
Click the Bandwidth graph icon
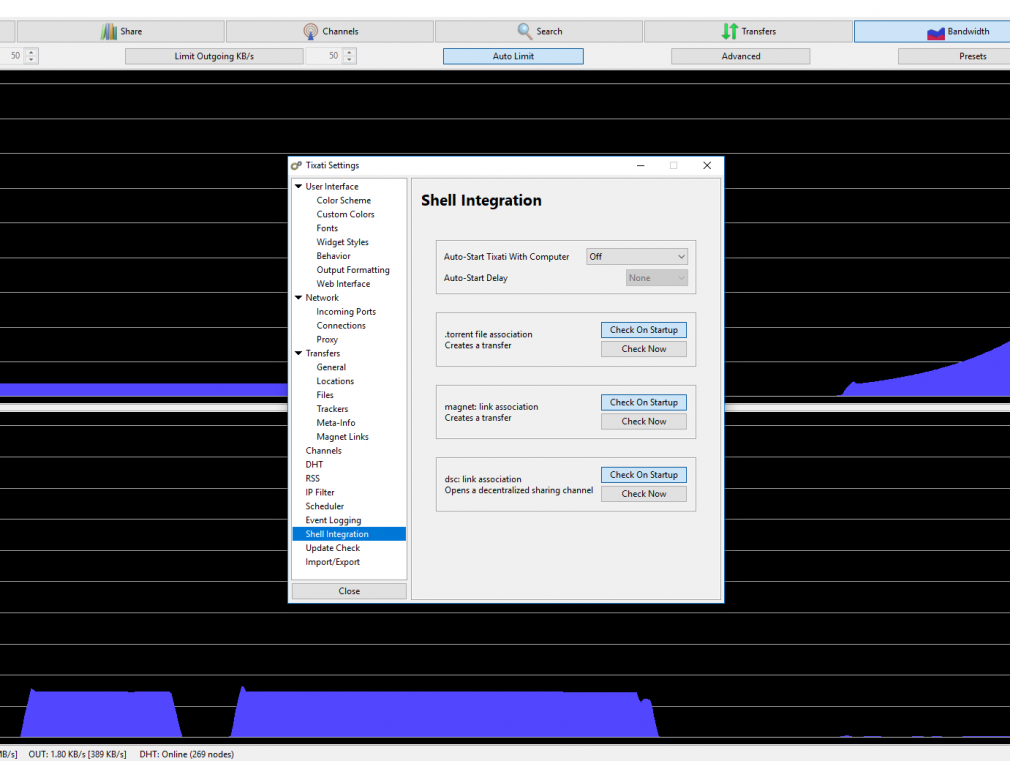coord(935,32)
